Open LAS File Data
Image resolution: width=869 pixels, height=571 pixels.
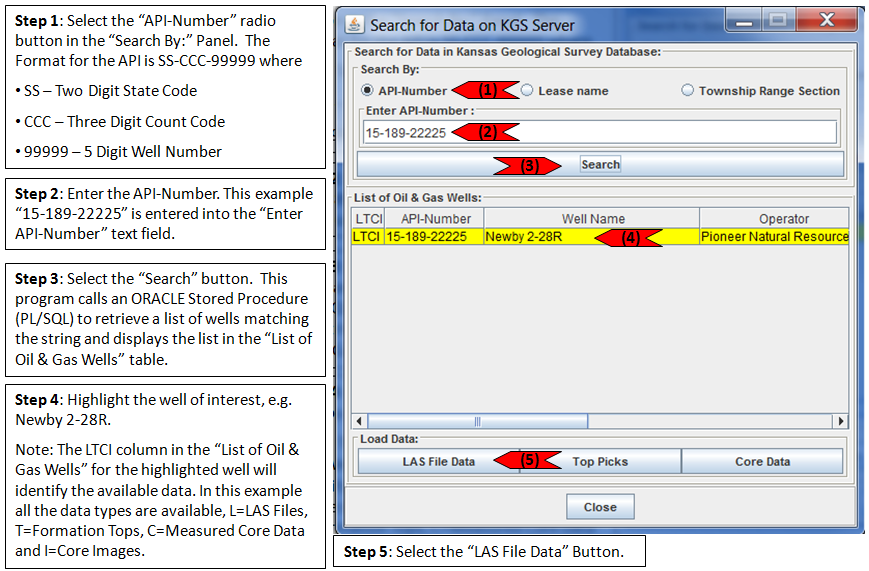pos(438,461)
